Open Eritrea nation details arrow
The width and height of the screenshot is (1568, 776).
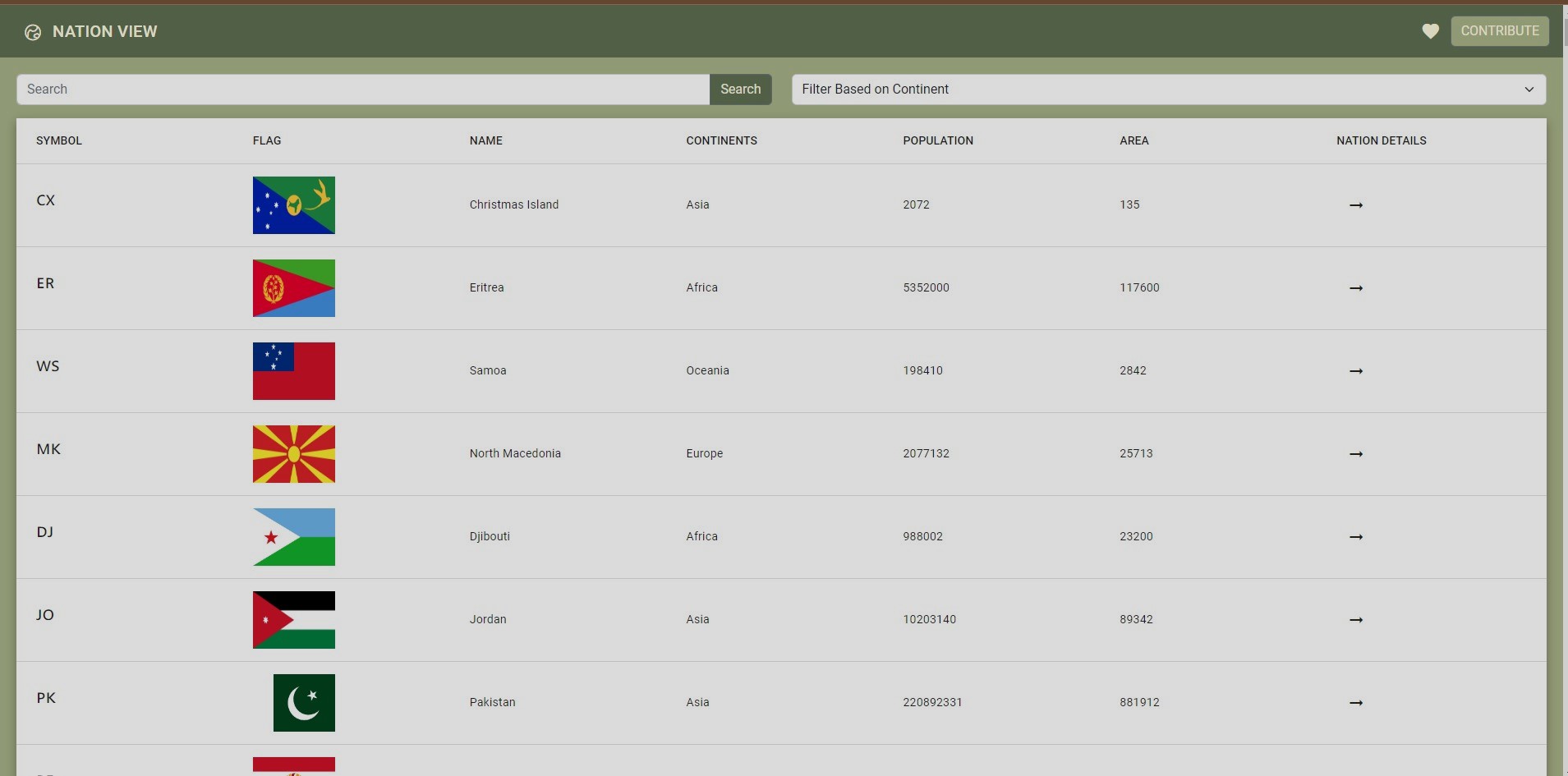pos(1356,288)
